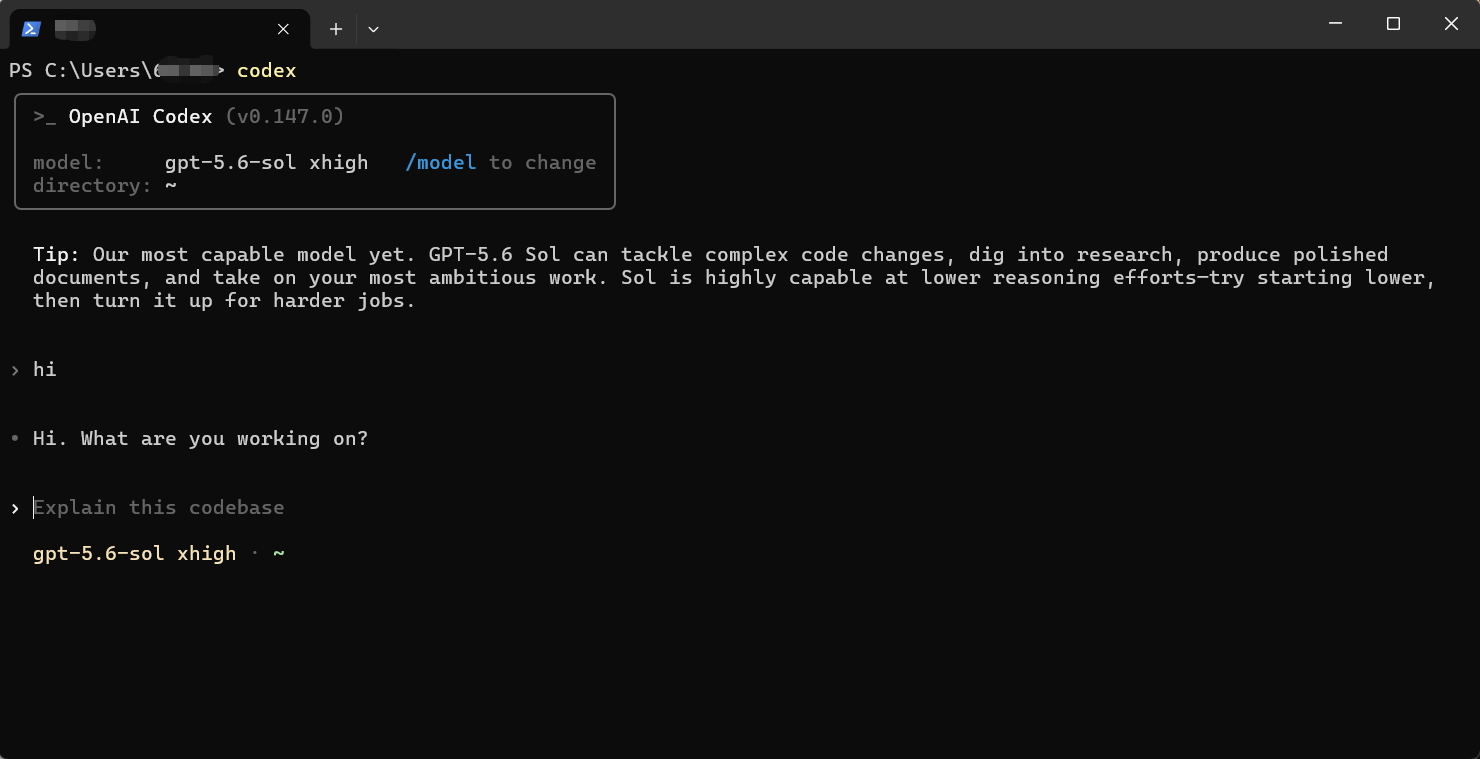Click the "codex" command on the prompt line

click(x=267, y=71)
